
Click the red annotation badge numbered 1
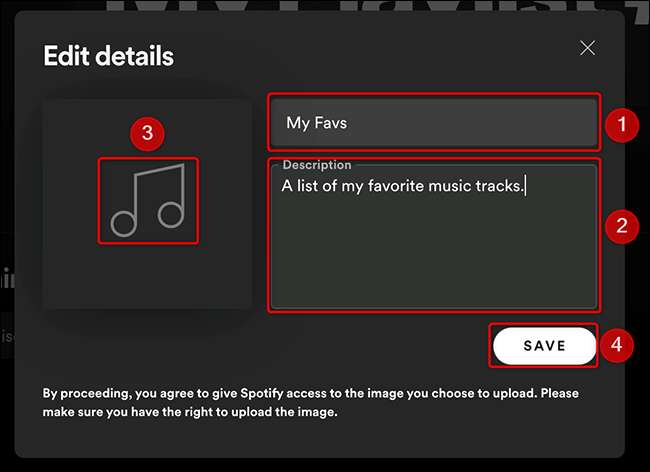click(622, 125)
